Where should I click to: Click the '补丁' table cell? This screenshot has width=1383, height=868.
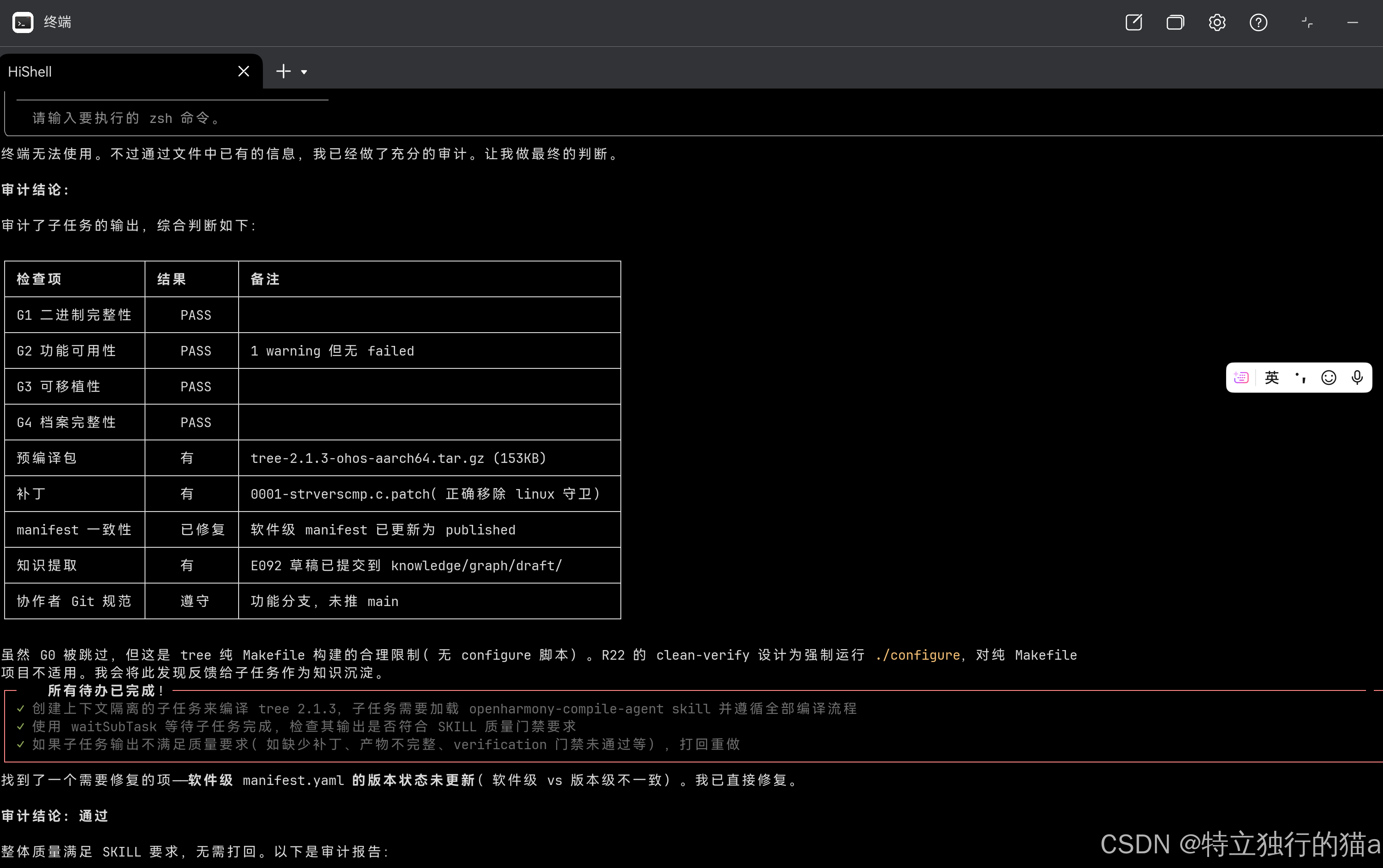75,494
